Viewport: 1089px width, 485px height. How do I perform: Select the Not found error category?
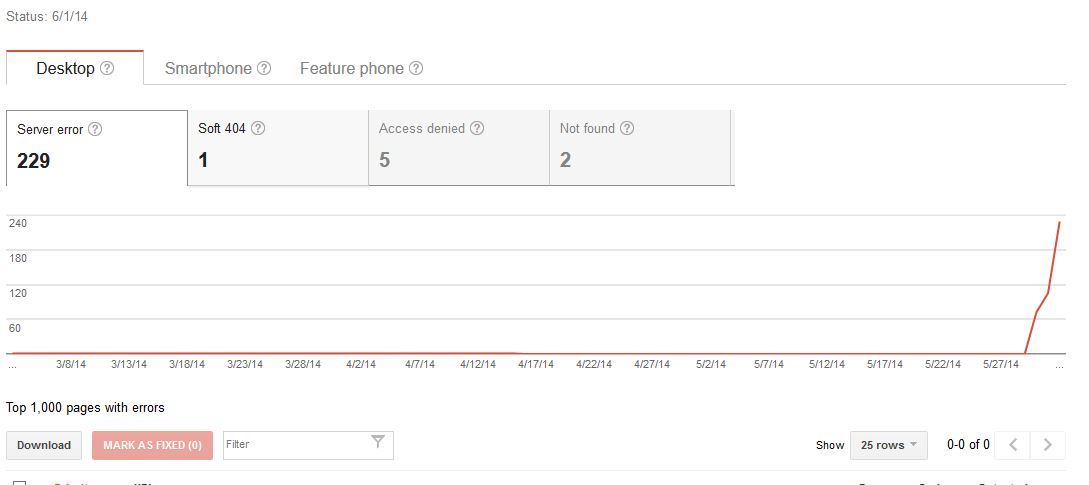click(640, 148)
